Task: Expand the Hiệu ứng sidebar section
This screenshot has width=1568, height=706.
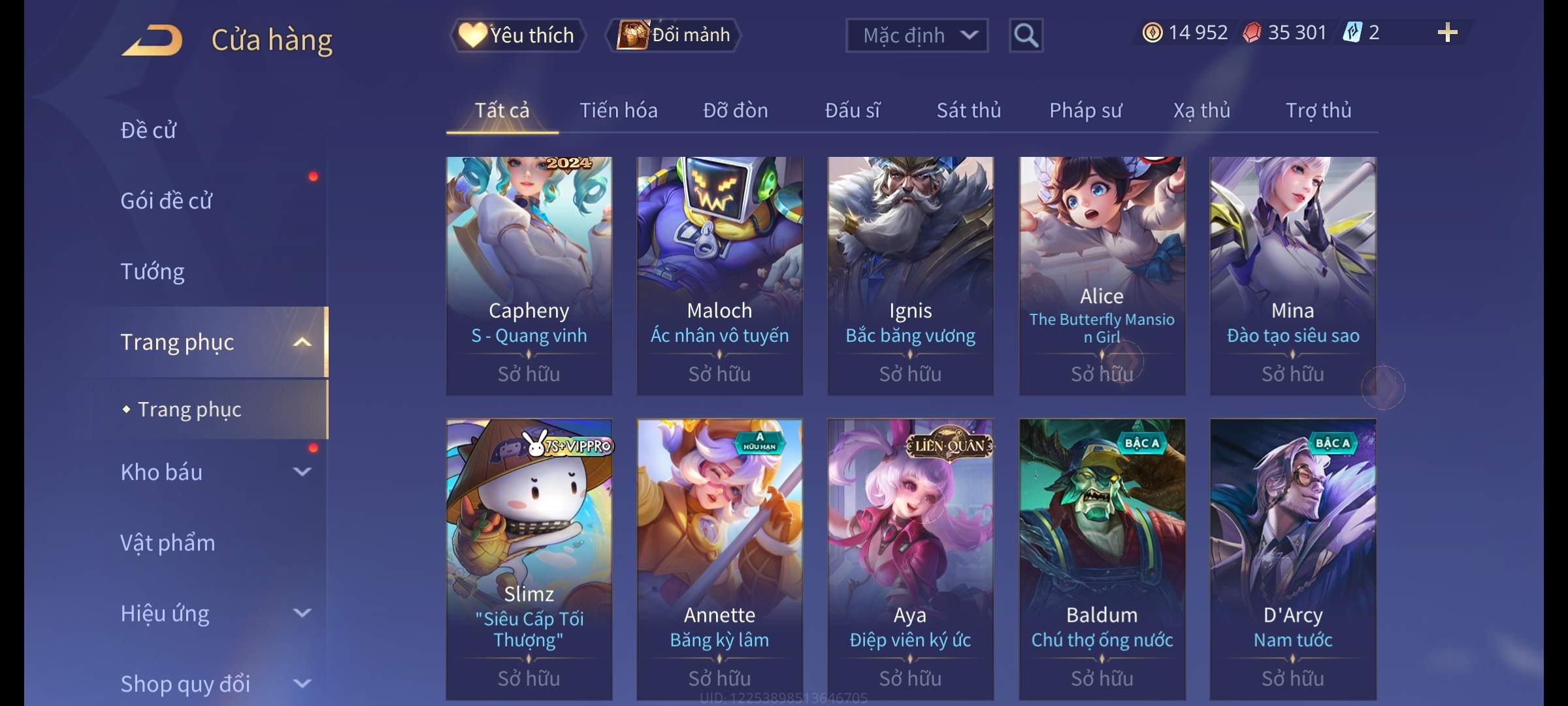Action: point(302,613)
